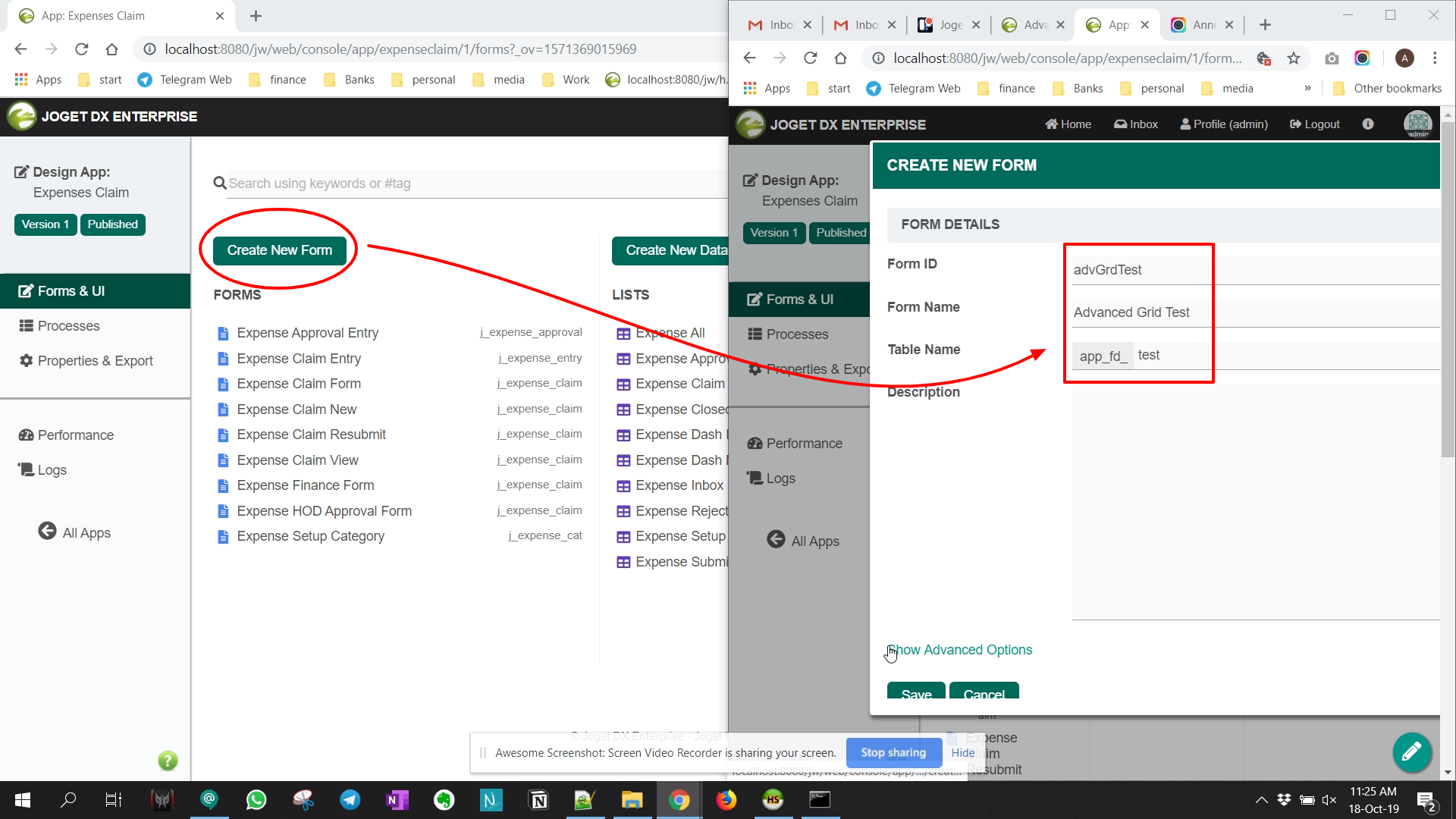Click the admin avatar icon in header

pos(1417,124)
